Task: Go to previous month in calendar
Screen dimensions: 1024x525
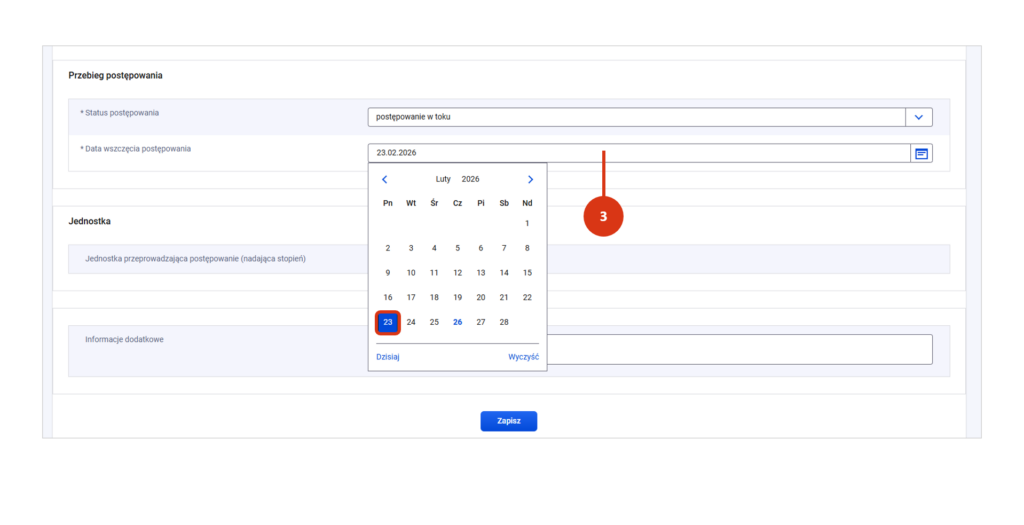Action: pyautogui.click(x=385, y=180)
